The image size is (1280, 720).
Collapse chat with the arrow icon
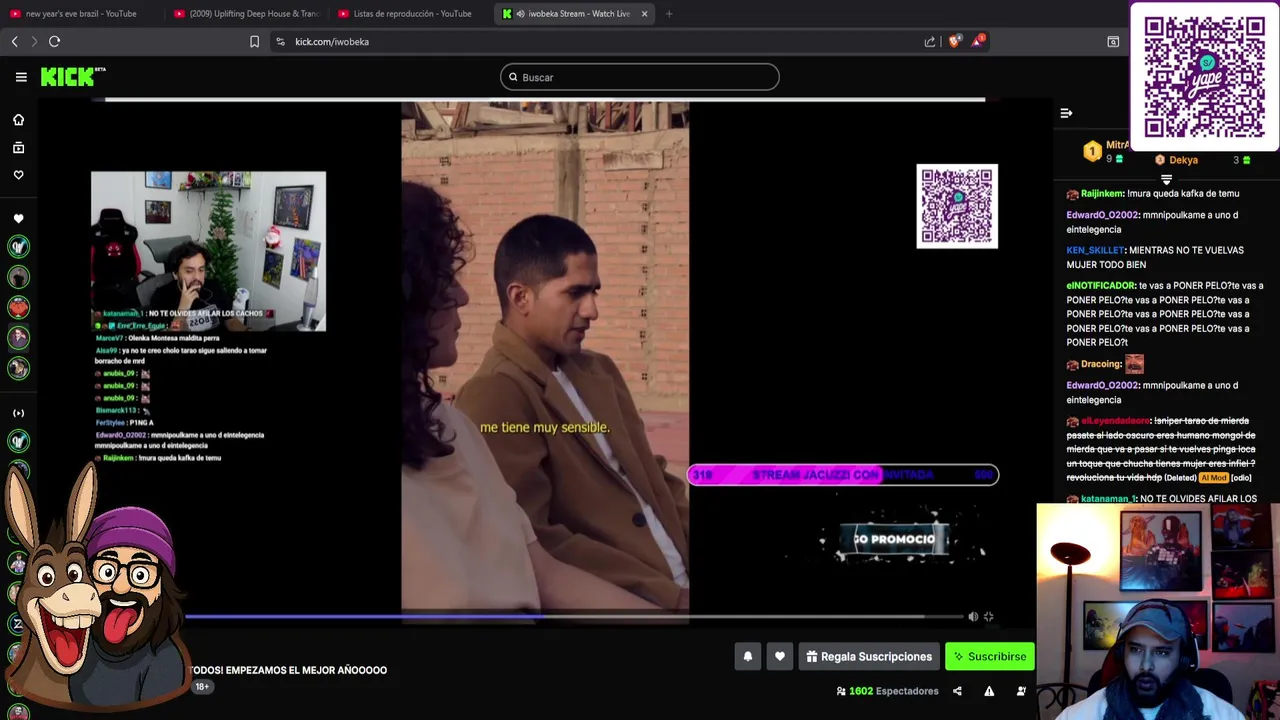1066,113
